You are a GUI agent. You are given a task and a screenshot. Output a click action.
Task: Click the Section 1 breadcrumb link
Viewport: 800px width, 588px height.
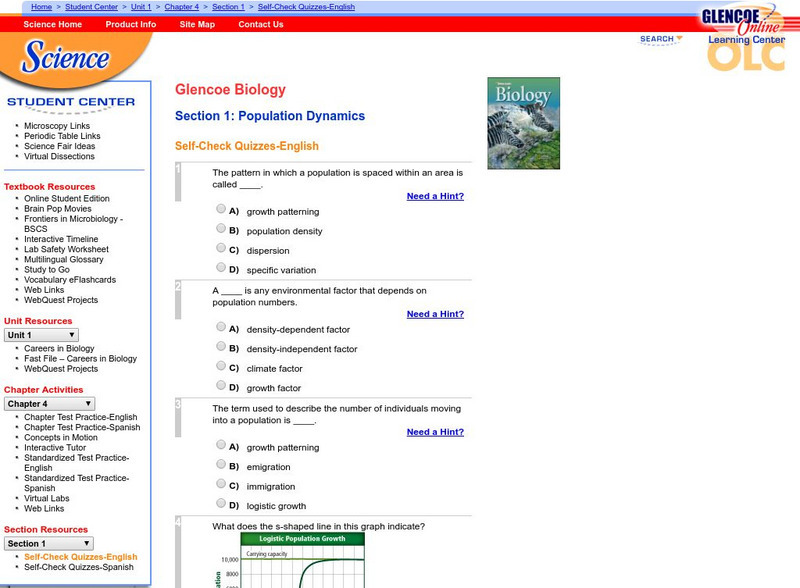click(x=228, y=7)
